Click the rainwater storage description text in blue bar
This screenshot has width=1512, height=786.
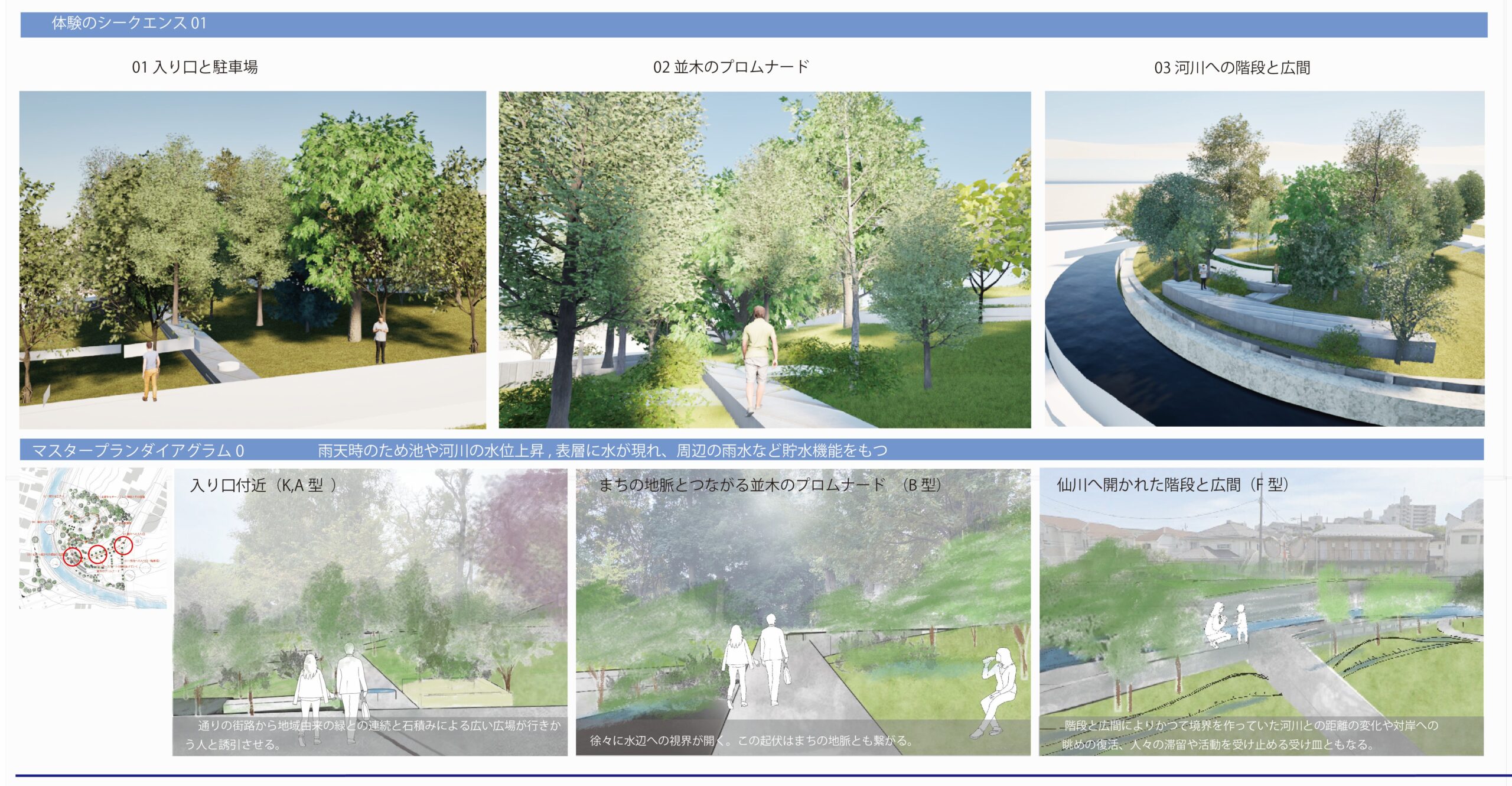pos(602,451)
